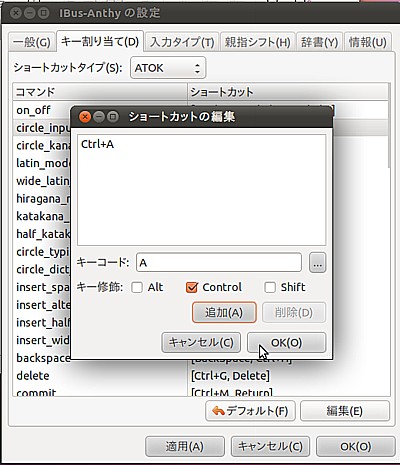Select the insert_space command row
The height and width of the screenshot is (465, 400).
pyautogui.click(x=43, y=287)
